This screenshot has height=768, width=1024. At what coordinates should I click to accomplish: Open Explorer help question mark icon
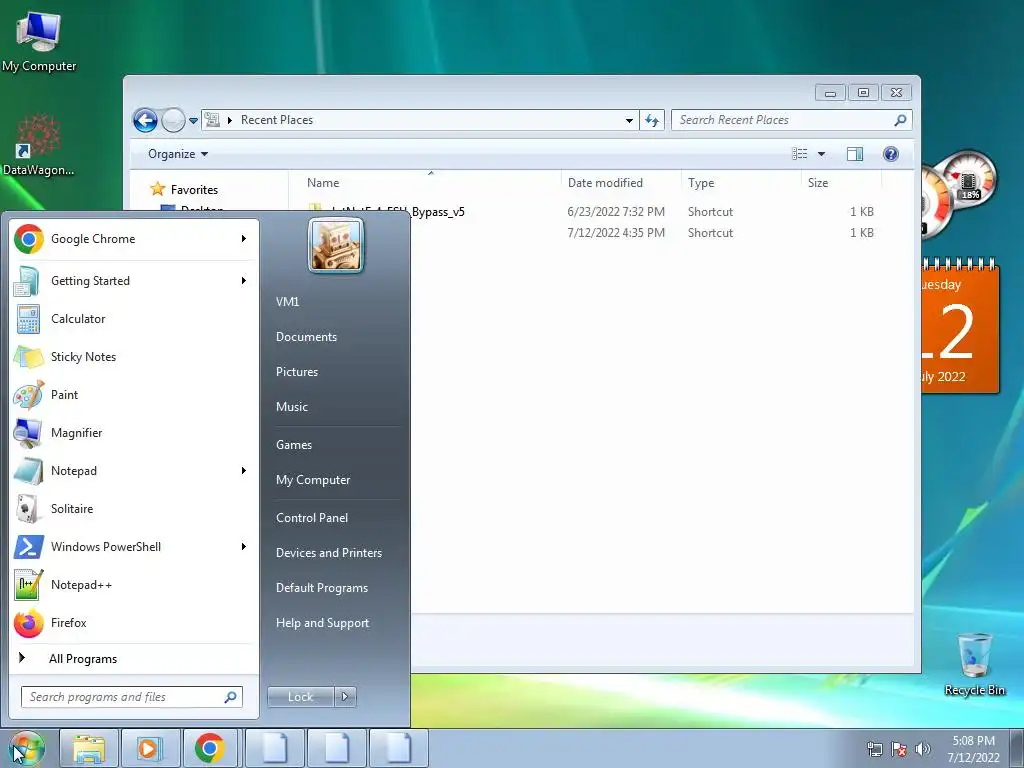click(x=891, y=153)
